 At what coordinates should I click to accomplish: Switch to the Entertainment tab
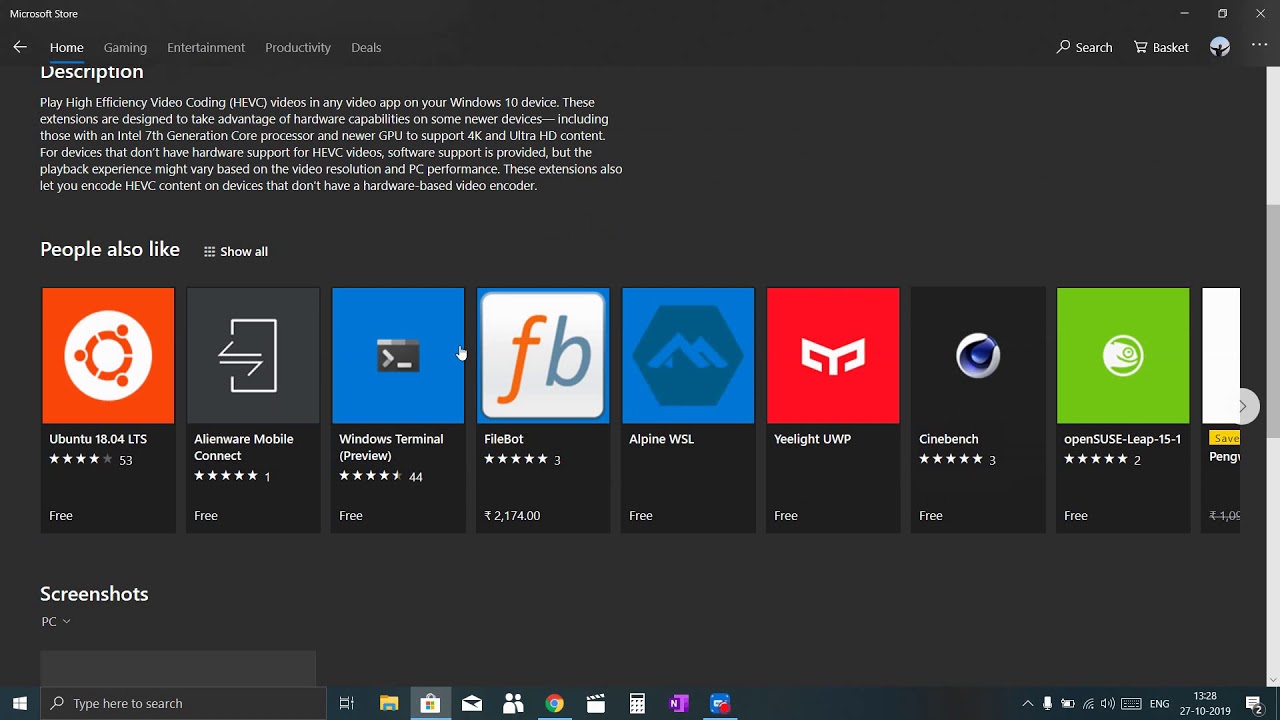click(206, 47)
